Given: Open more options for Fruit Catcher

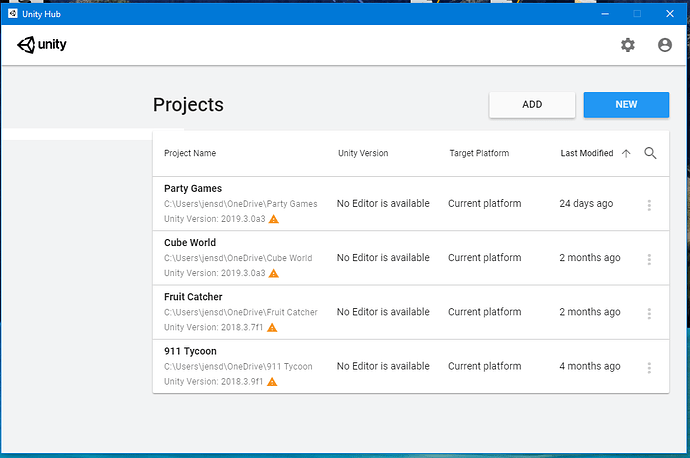Looking at the screenshot, I should 649,313.
